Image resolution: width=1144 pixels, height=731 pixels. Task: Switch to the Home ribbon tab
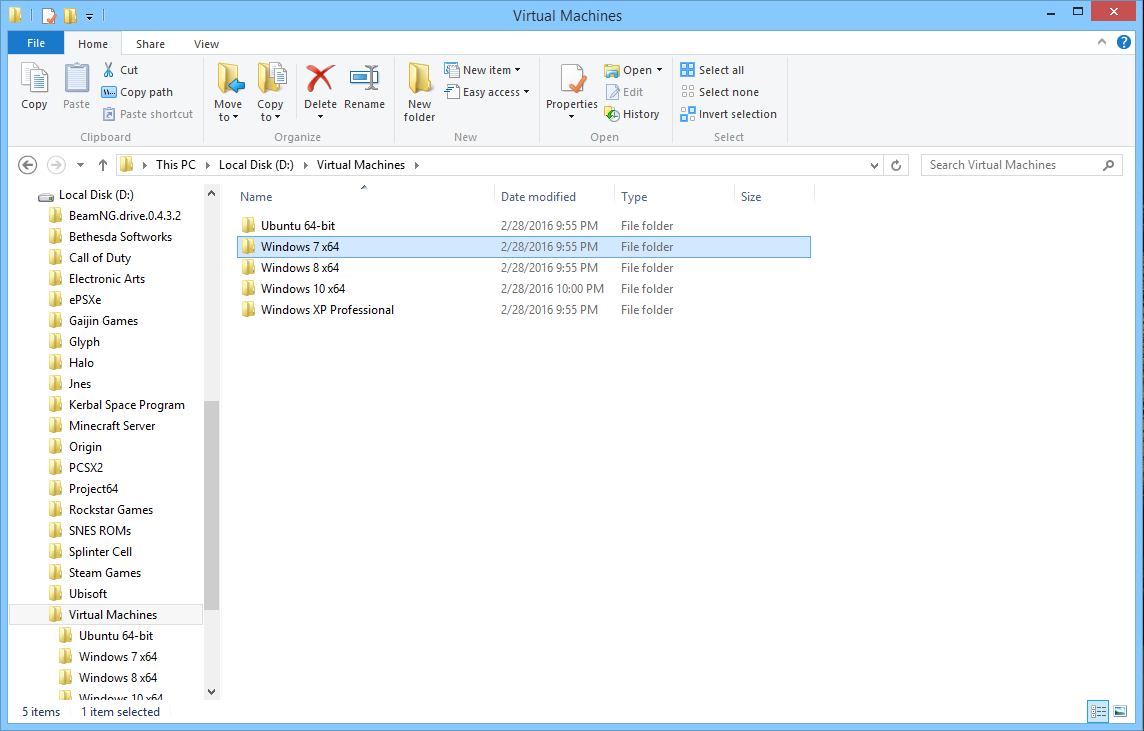[x=93, y=44]
